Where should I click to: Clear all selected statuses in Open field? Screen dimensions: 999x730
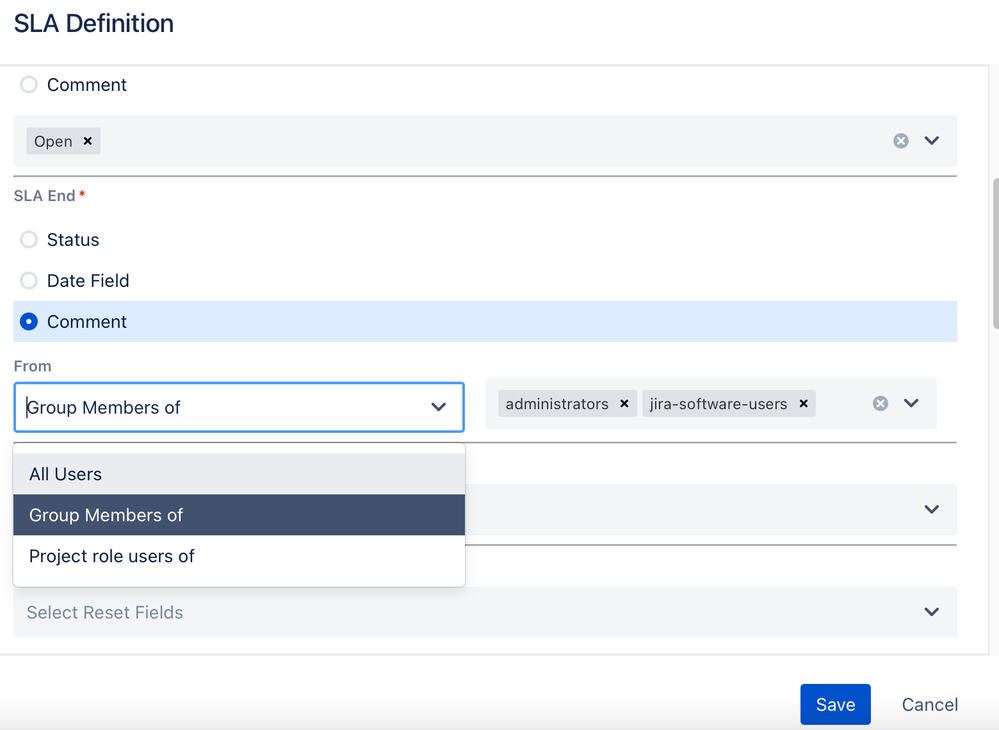pyautogui.click(x=901, y=141)
